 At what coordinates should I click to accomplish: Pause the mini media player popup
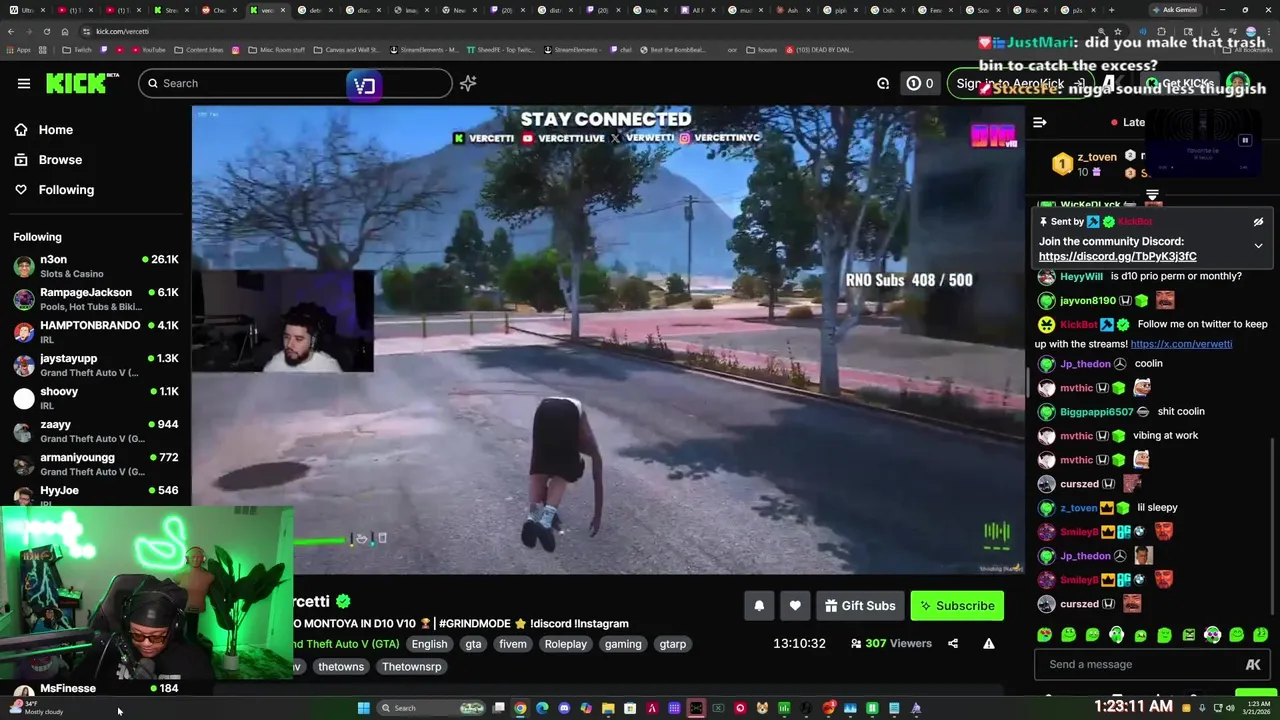(1245, 141)
